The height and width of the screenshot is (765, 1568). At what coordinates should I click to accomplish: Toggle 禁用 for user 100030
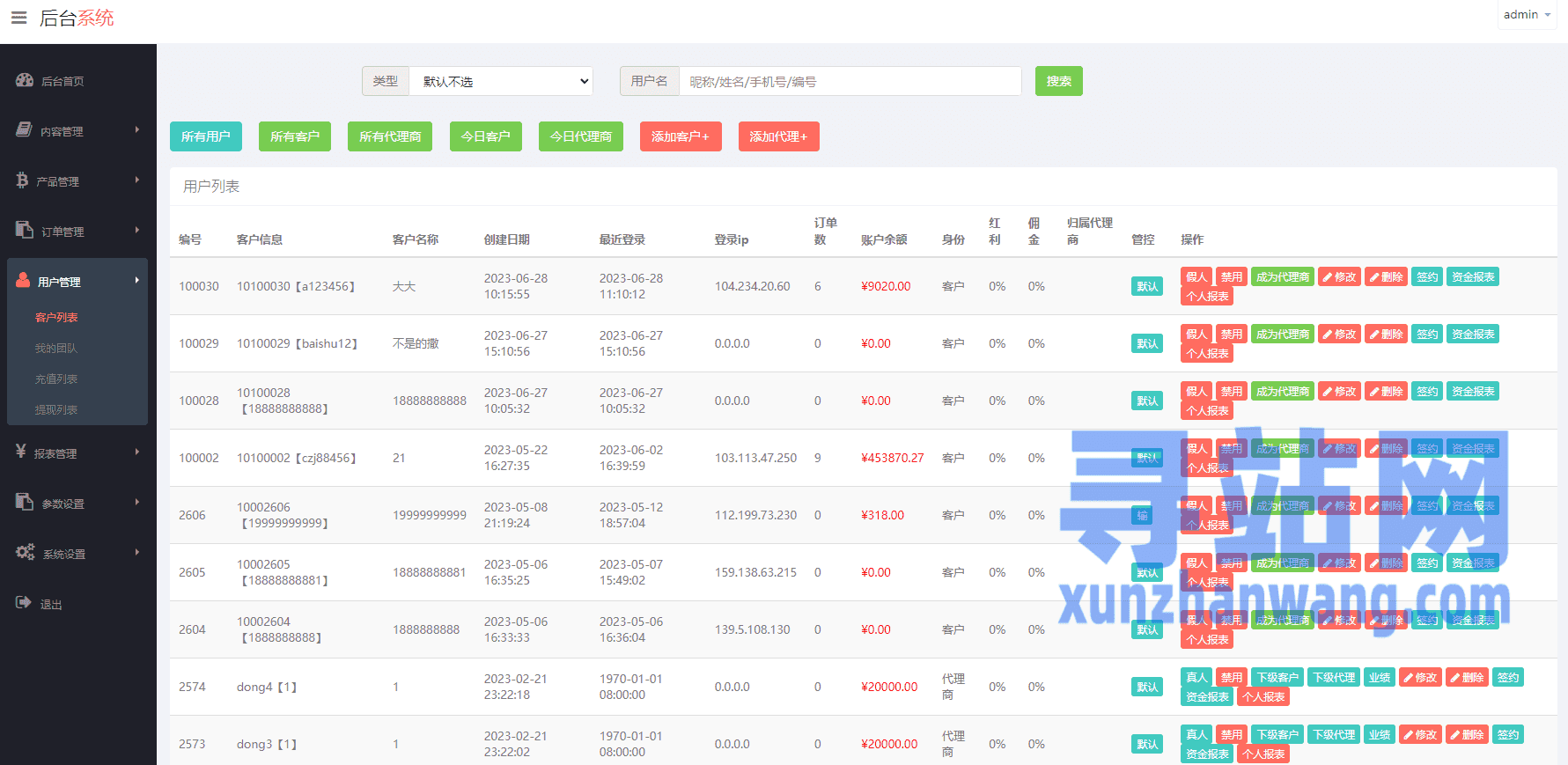click(x=1232, y=277)
